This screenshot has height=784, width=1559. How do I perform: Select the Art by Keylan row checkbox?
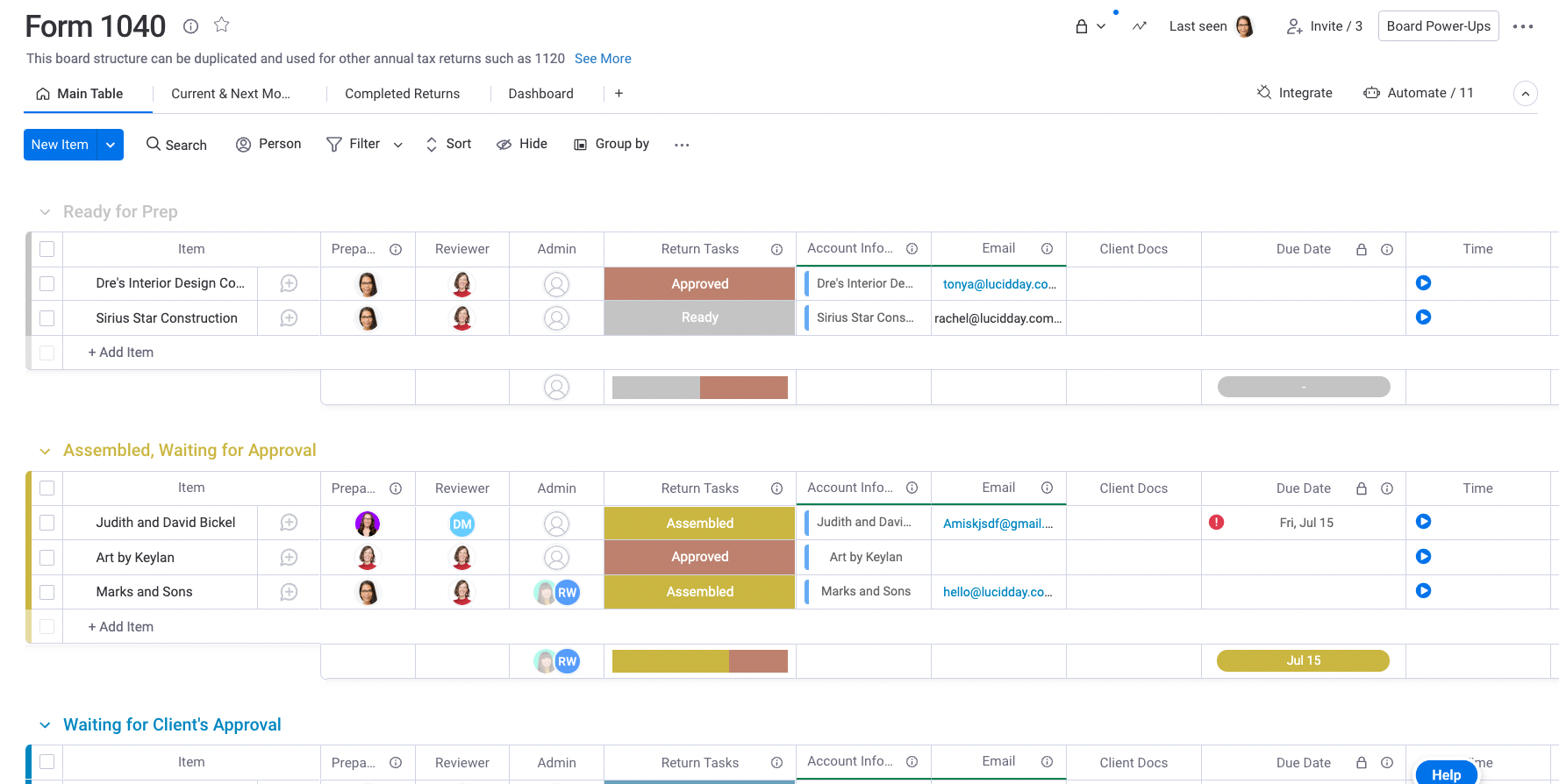click(47, 558)
